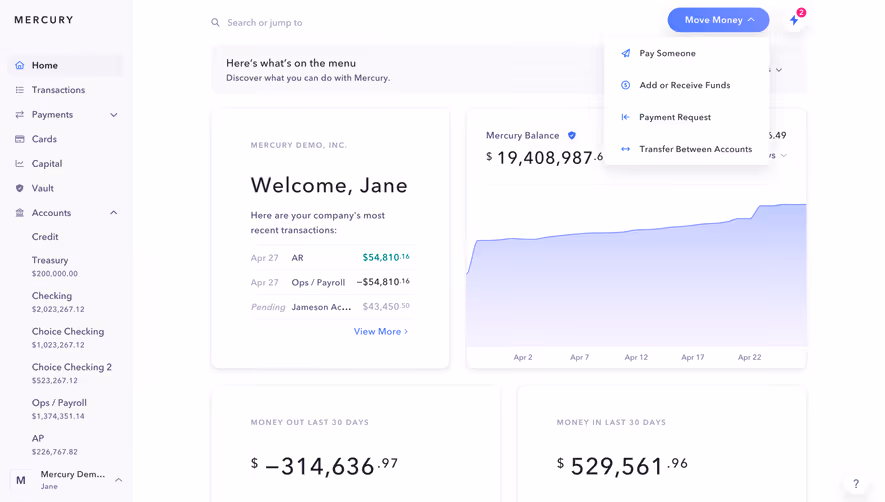Collapse the Accounts section chevron

[113, 213]
